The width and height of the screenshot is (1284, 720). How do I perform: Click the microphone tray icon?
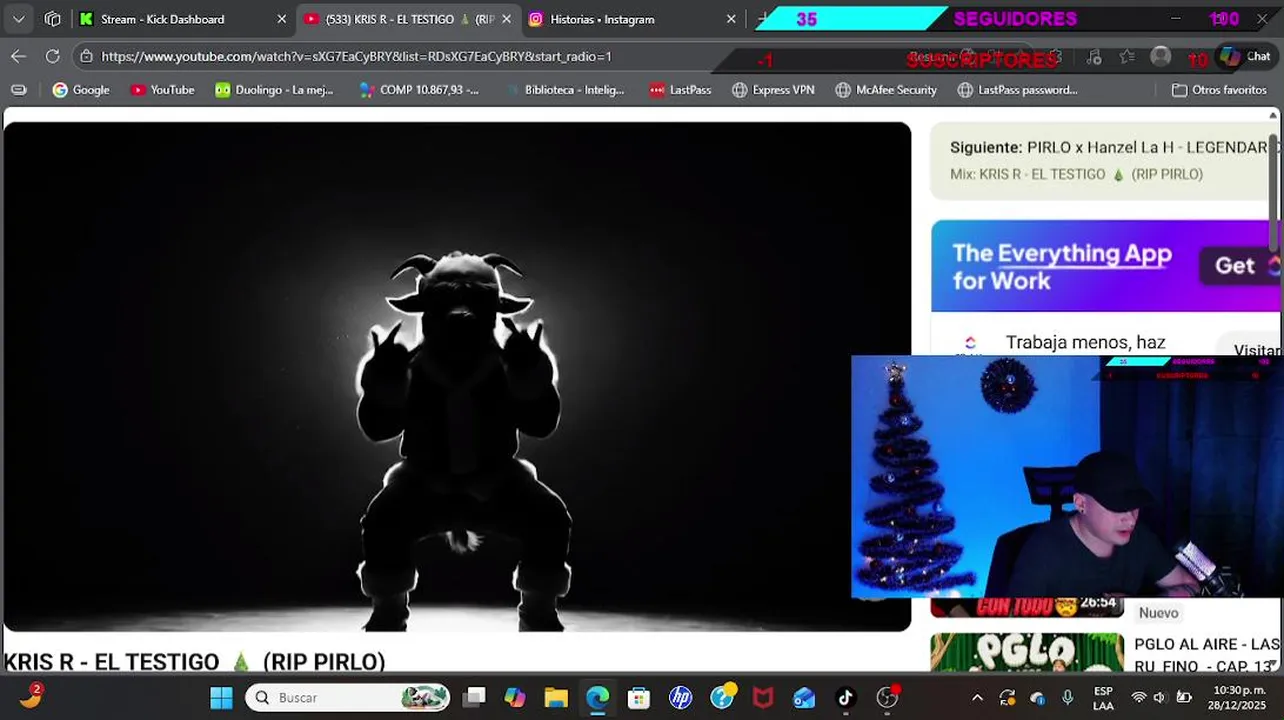coord(1068,698)
